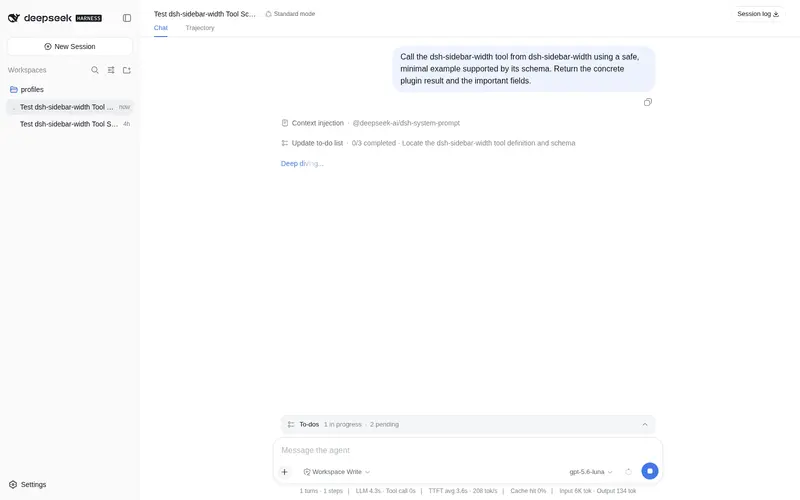
Task: Collapse the sidebar panel icon
Action: pos(127,18)
